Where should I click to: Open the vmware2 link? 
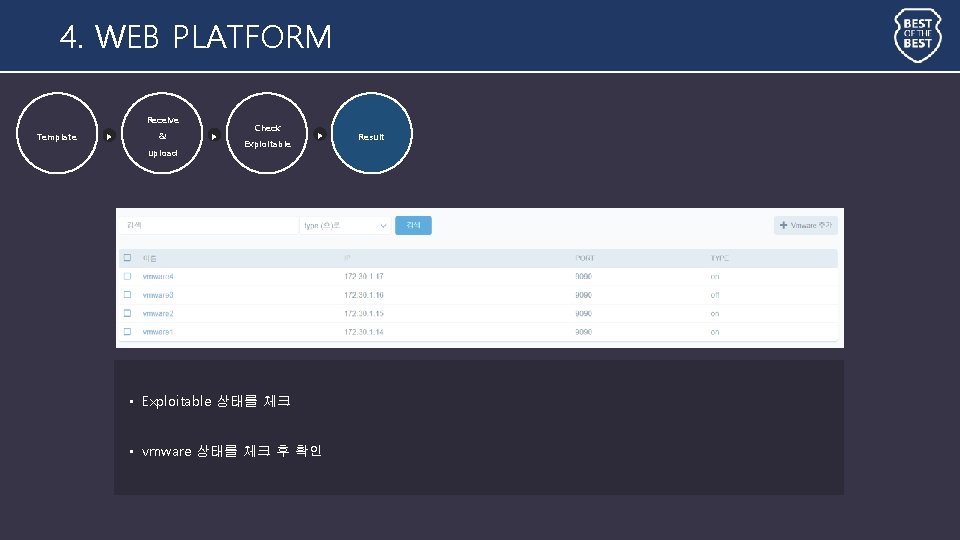coord(158,313)
